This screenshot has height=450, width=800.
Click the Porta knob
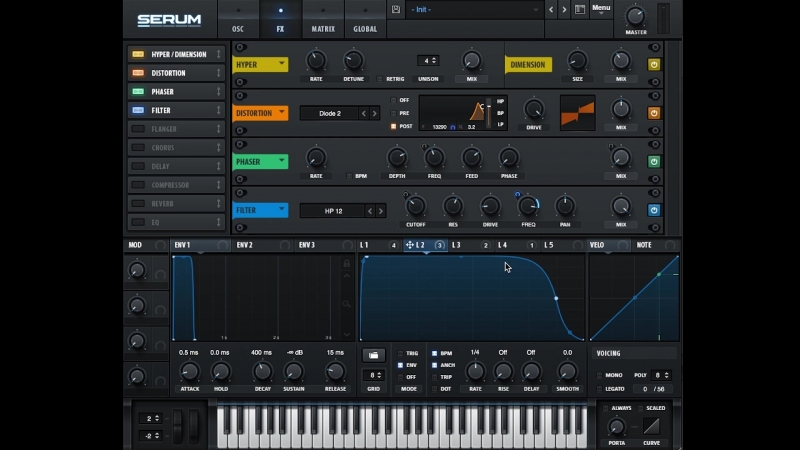(x=616, y=426)
